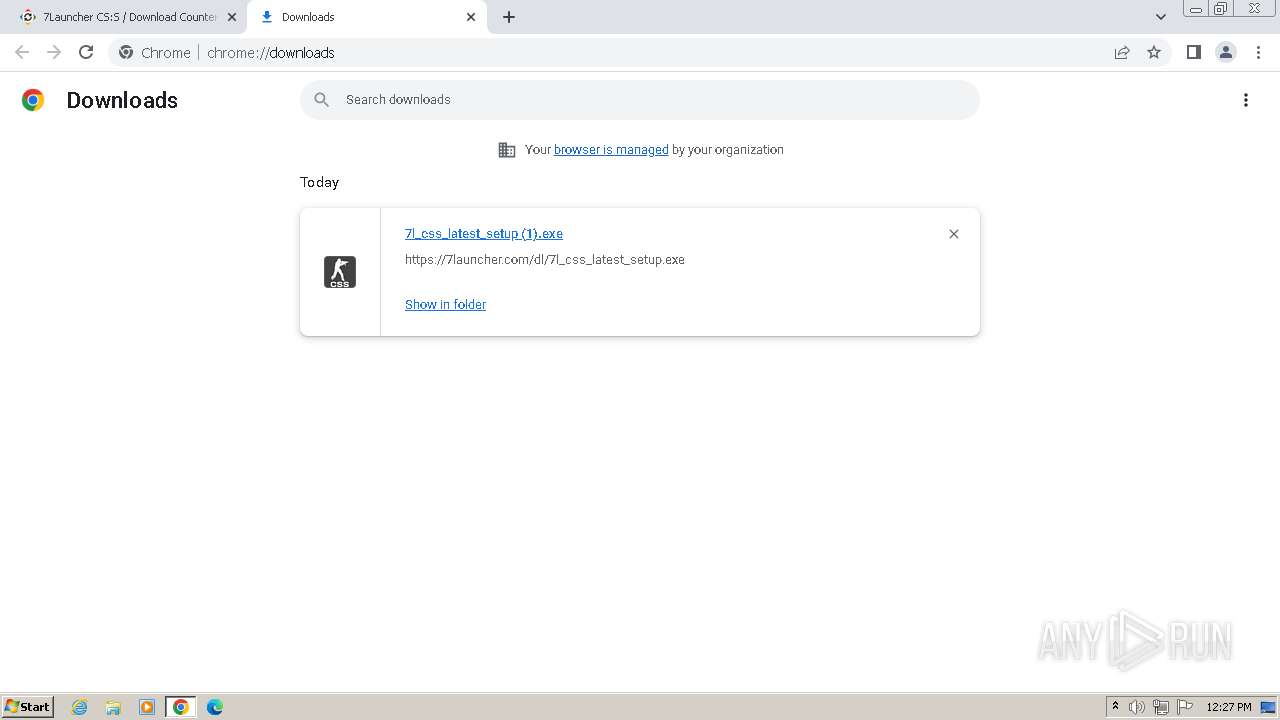Remove 7l_css_latest_setup download from list
The height and width of the screenshot is (720, 1280).
tap(954, 234)
